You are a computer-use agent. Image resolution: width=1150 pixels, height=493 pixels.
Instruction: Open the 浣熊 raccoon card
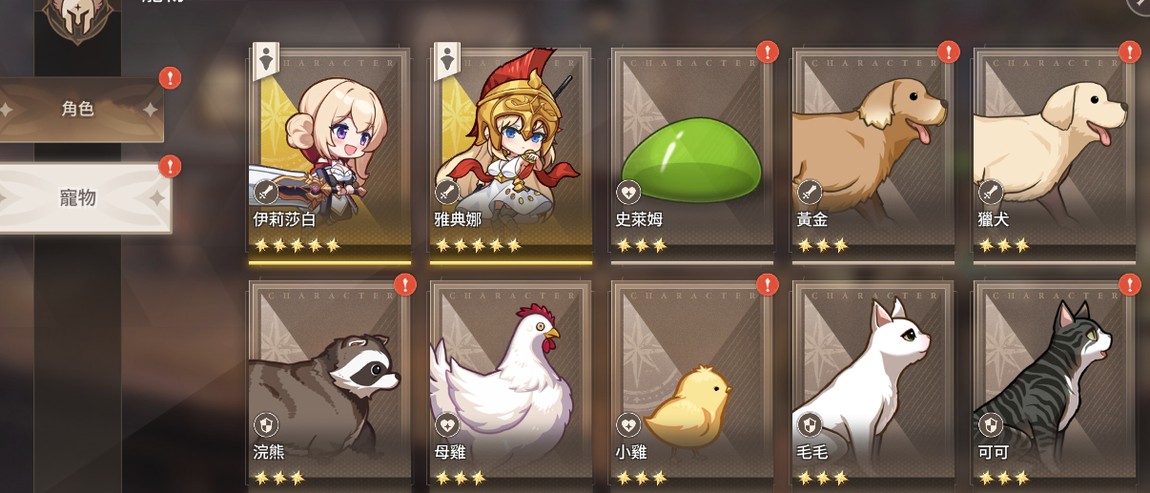click(x=329, y=385)
